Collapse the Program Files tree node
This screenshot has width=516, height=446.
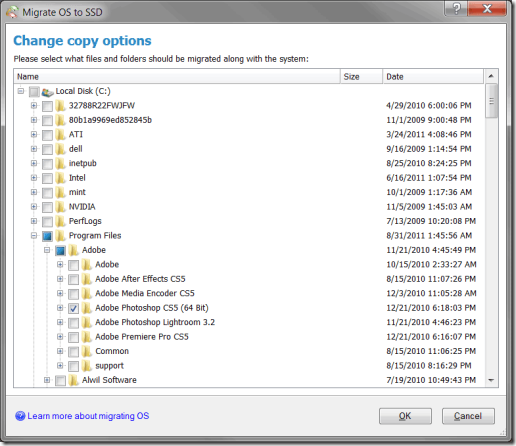(x=34, y=236)
